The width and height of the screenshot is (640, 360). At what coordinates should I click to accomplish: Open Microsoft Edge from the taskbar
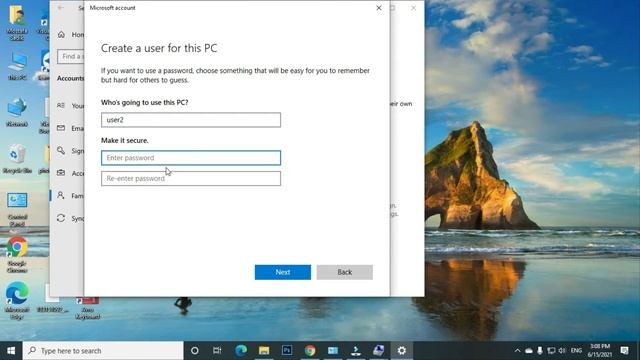point(241,351)
